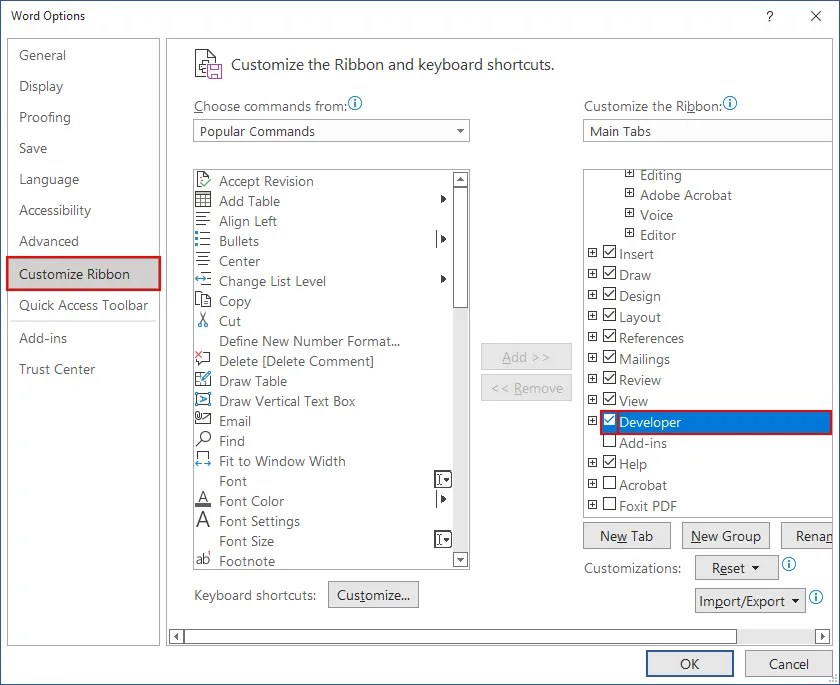Open the Reset dropdown button
This screenshot has width=840, height=685.
click(x=736, y=567)
